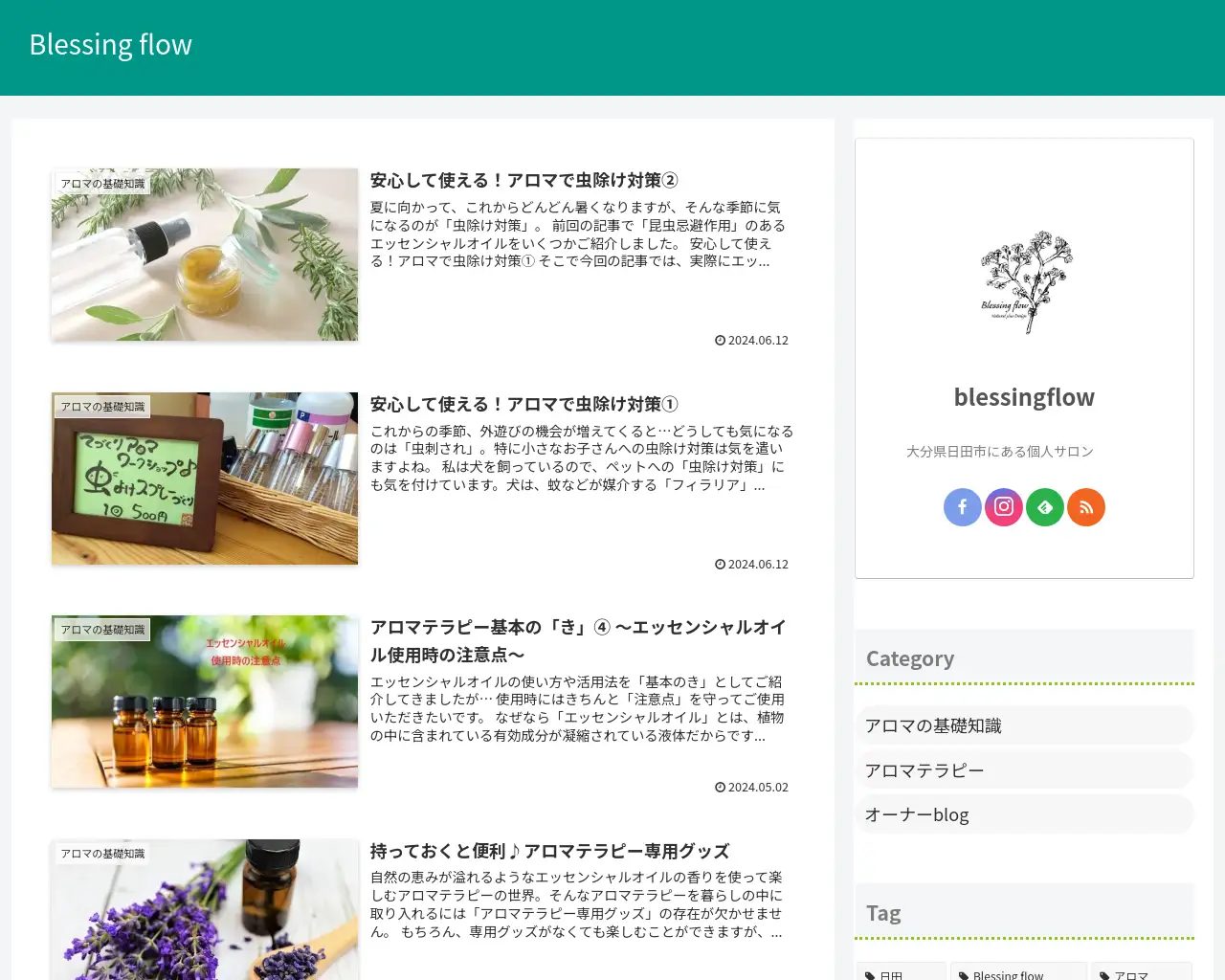Click the tag icon on the 日田 tag
This screenshot has width=1225, height=980.
[x=872, y=974]
